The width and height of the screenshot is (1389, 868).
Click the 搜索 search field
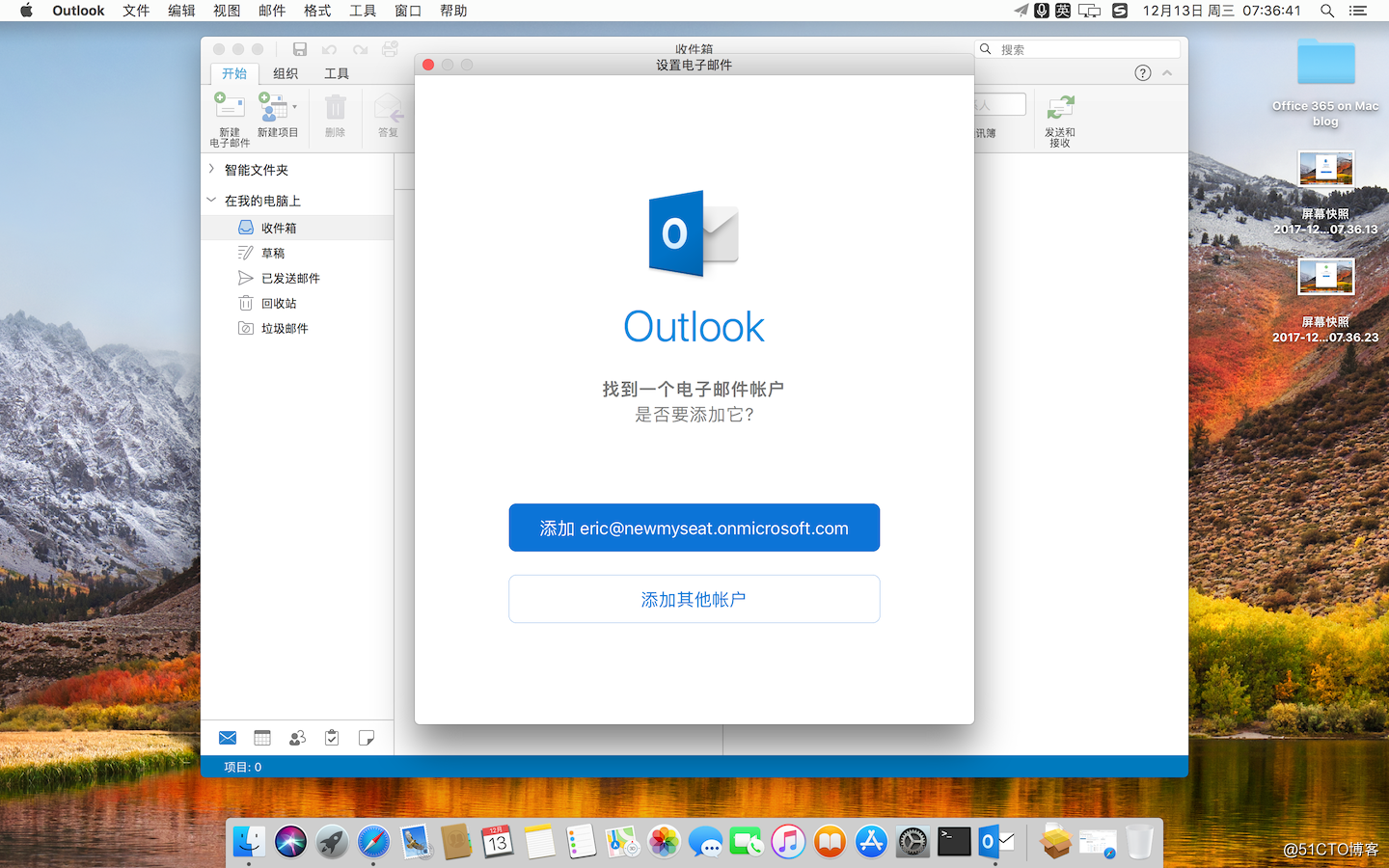(x=1078, y=49)
